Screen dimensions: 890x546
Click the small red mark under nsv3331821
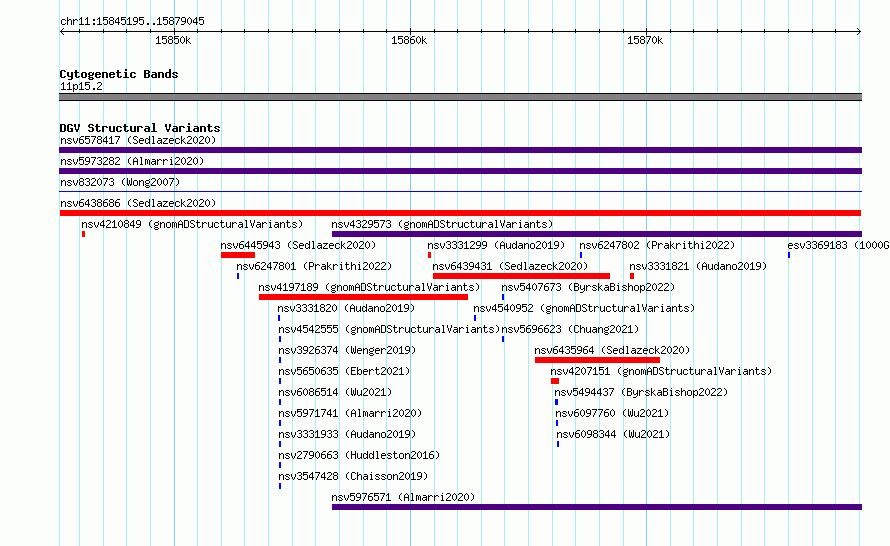tap(632, 276)
